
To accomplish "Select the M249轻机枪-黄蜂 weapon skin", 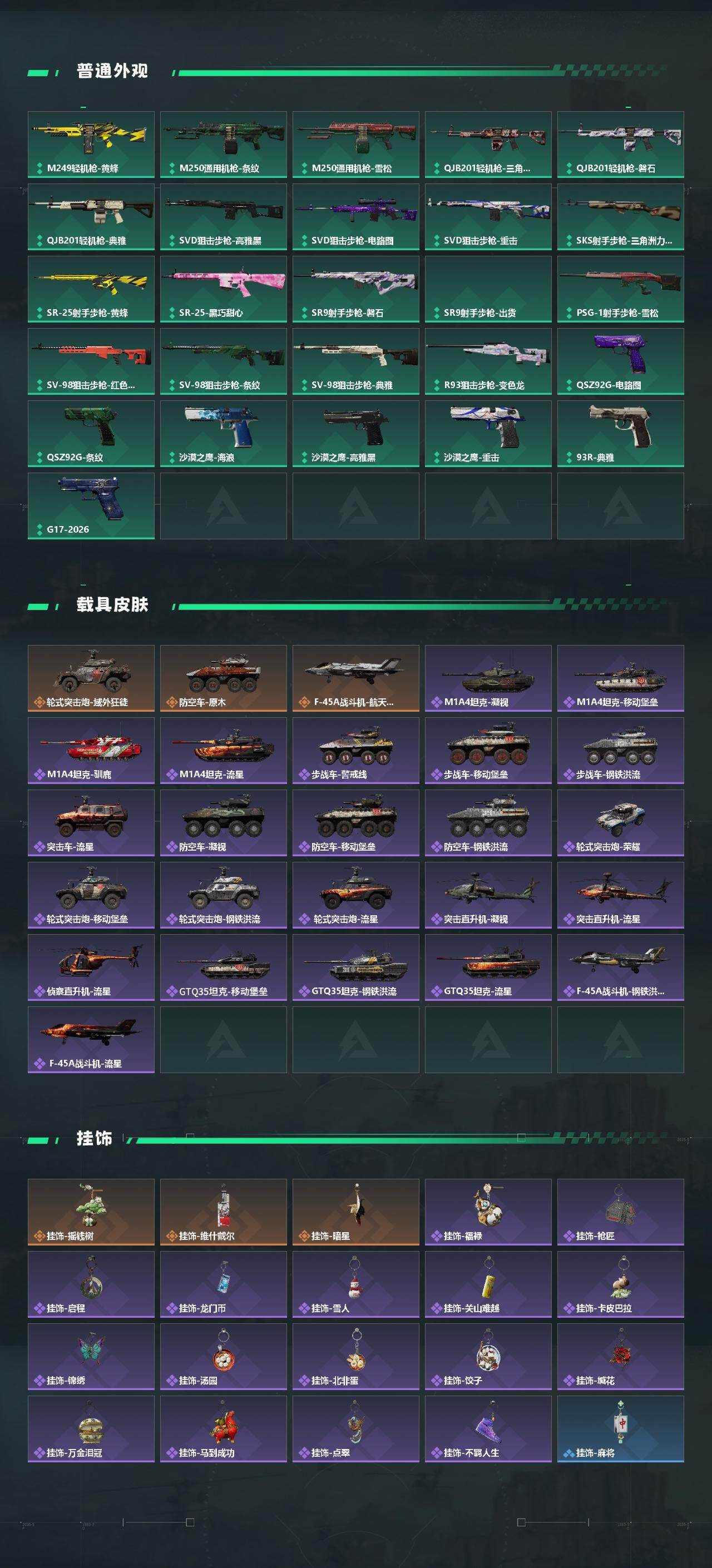I will click(91, 144).
